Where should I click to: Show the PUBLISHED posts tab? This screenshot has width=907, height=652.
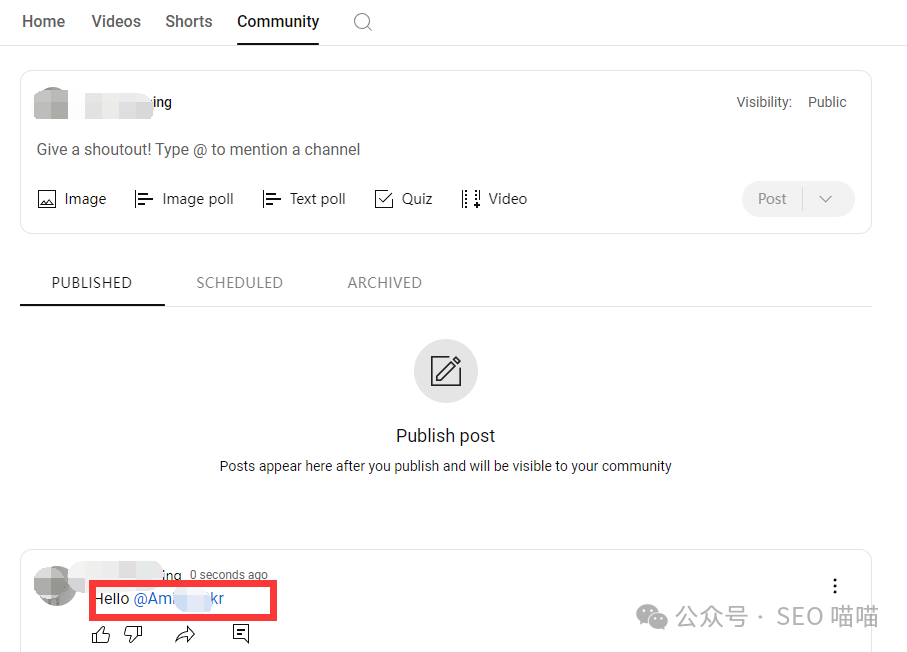[92, 283]
